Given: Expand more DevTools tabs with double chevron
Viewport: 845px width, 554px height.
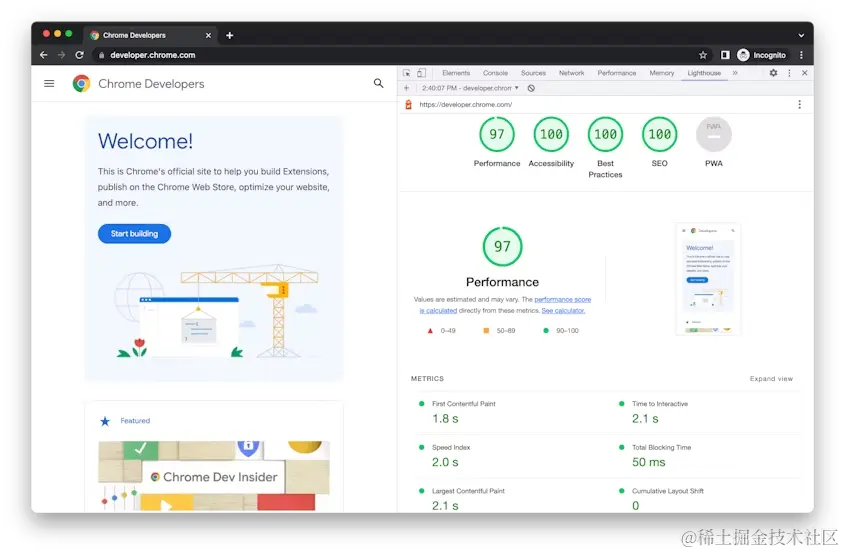Looking at the screenshot, I should [735, 73].
